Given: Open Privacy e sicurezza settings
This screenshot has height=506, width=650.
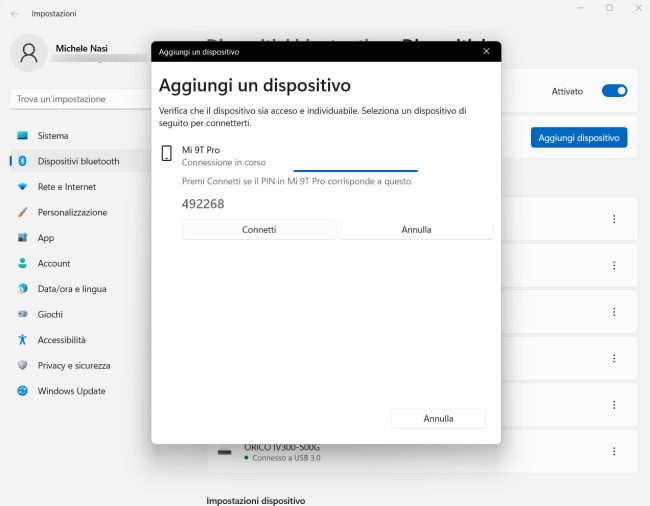Looking at the screenshot, I should point(73,365).
